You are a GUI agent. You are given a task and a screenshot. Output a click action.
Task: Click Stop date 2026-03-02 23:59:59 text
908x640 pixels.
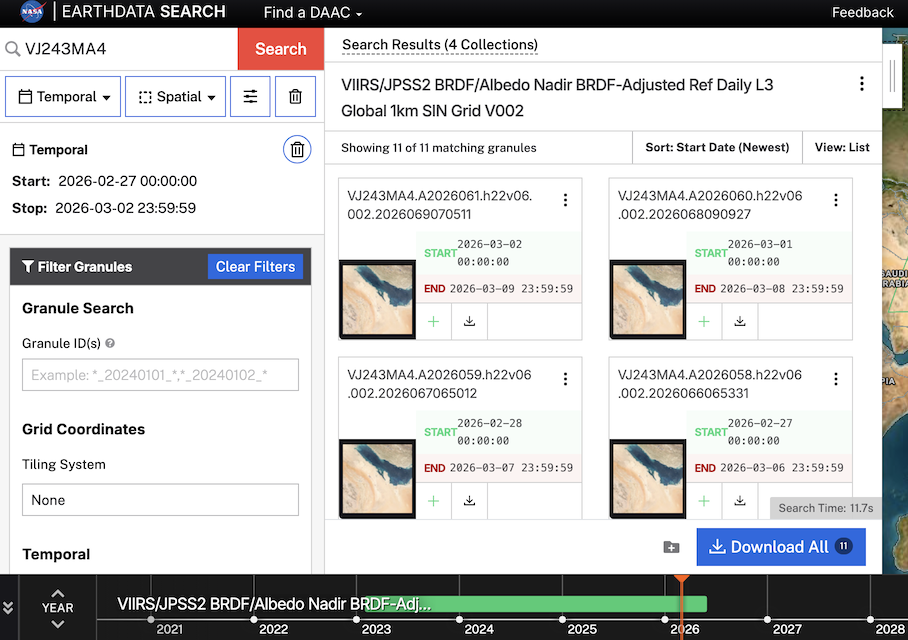(x=125, y=208)
